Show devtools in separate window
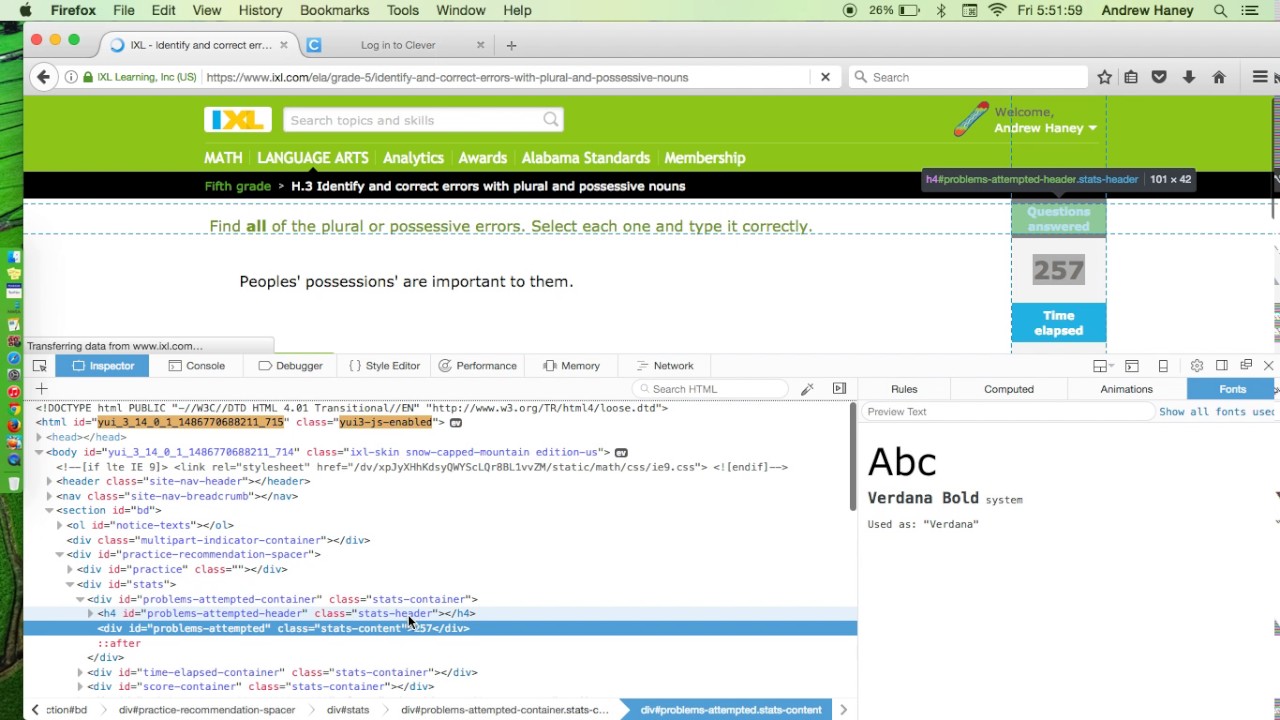The height and width of the screenshot is (720, 1280). [x=1246, y=366]
